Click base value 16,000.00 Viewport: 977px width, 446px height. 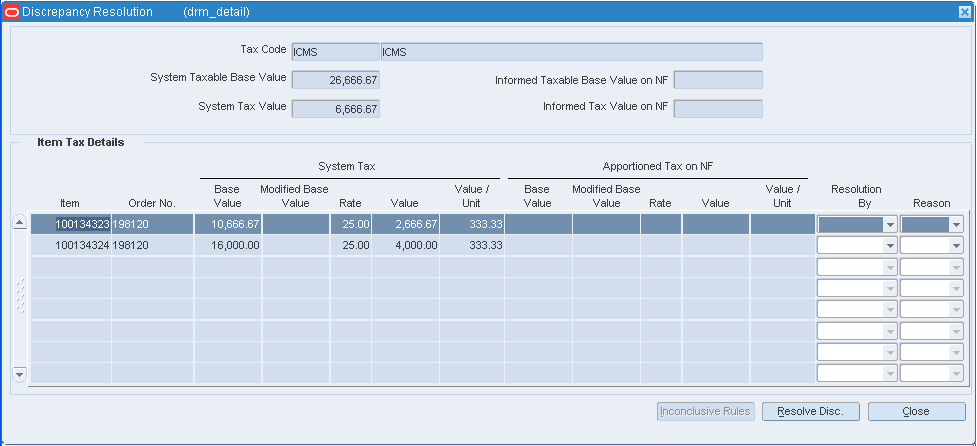(x=228, y=245)
